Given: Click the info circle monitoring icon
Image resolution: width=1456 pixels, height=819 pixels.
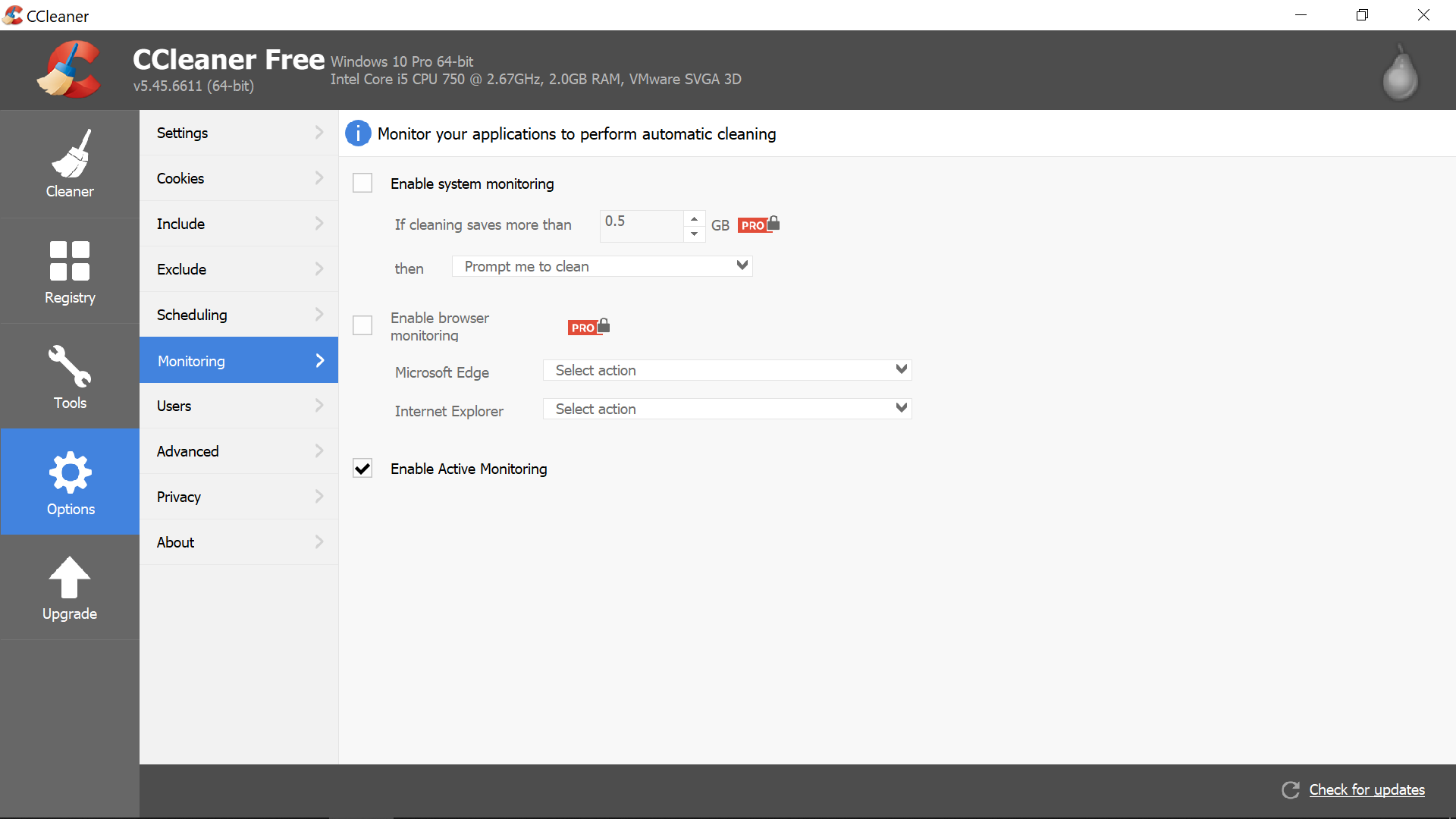Looking at the screenshot, I should coord(357,133).
